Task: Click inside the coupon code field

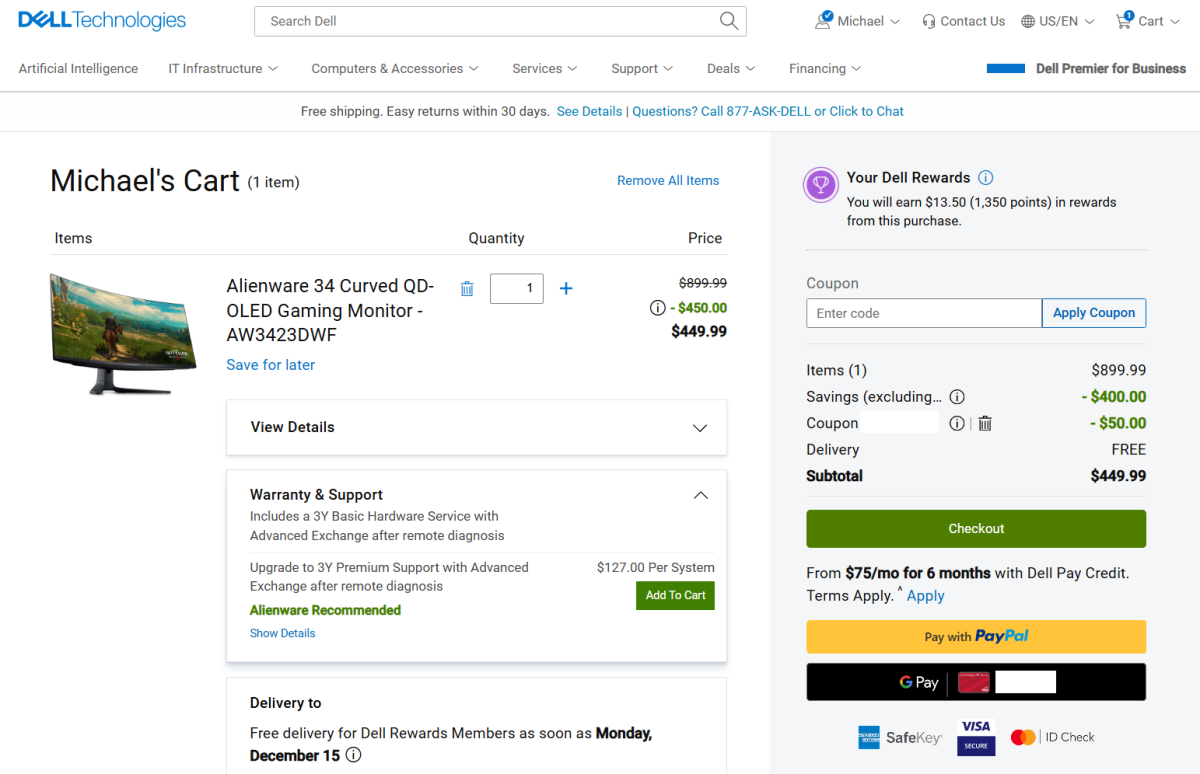Action: (x=922, y=313)
